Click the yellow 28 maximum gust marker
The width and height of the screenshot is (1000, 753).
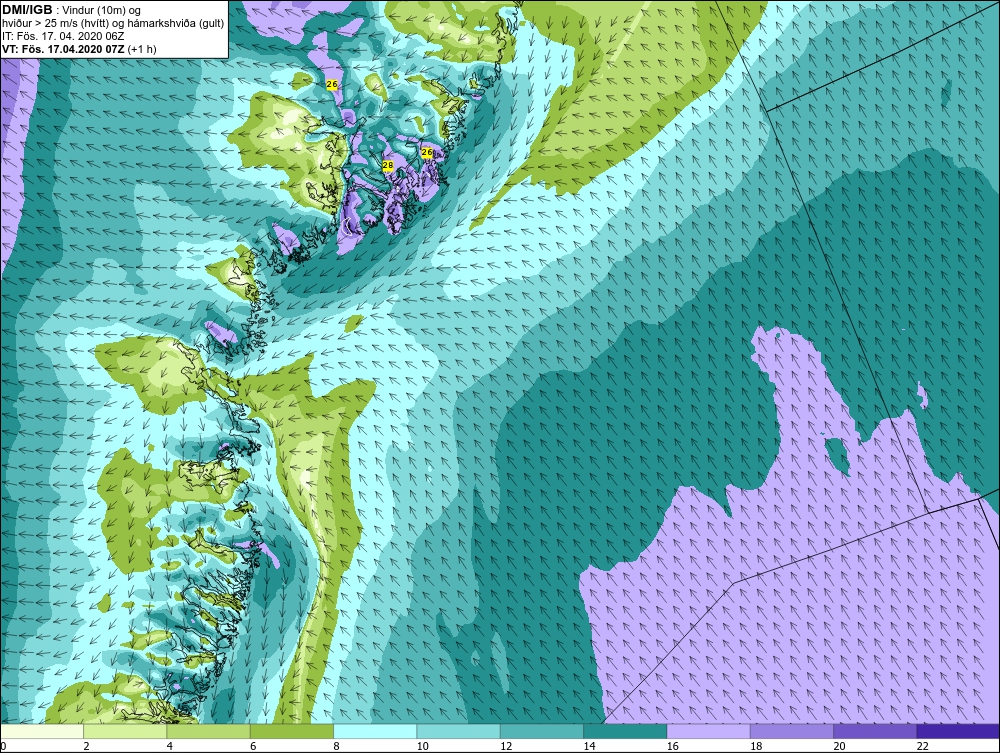[388, 166]
